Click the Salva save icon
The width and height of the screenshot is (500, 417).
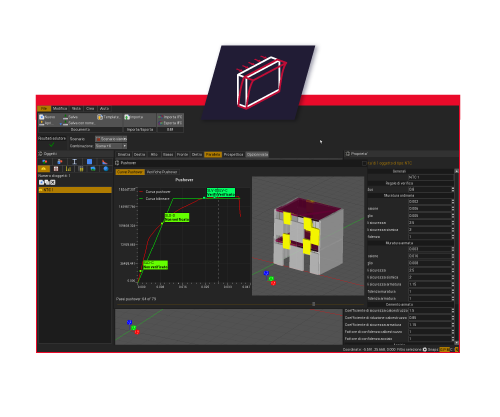[x=65, y=117]
